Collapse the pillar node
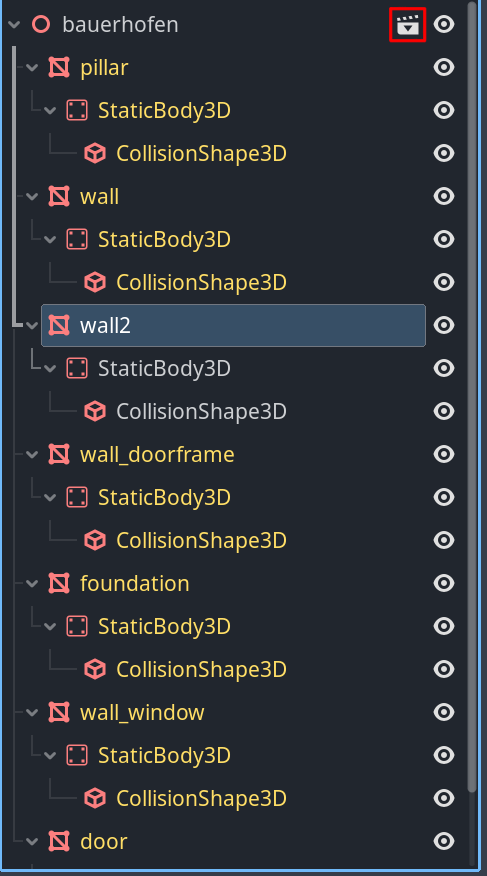Viewport: 487px width, 876px height. [x=32, y=68]
